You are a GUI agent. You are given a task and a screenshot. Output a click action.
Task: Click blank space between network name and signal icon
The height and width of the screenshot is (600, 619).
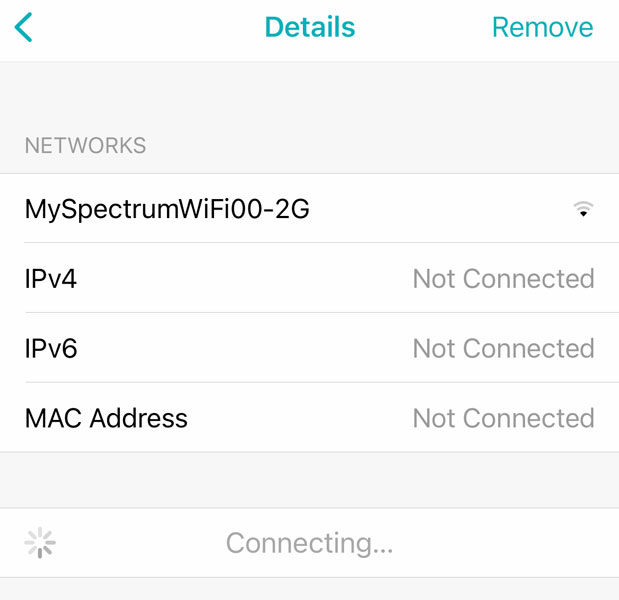(440, 209)
